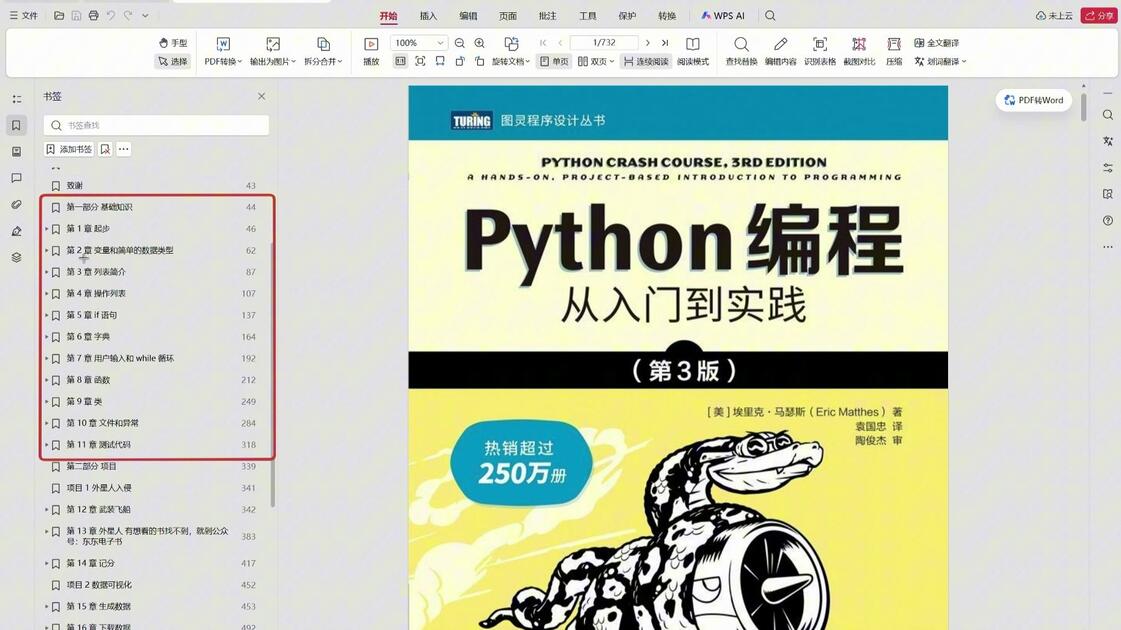Image resolution: width=1121 pixels, height=630 pixels.
Task: Click the save icon in quick access bar
Action: [x=76, y=15]
